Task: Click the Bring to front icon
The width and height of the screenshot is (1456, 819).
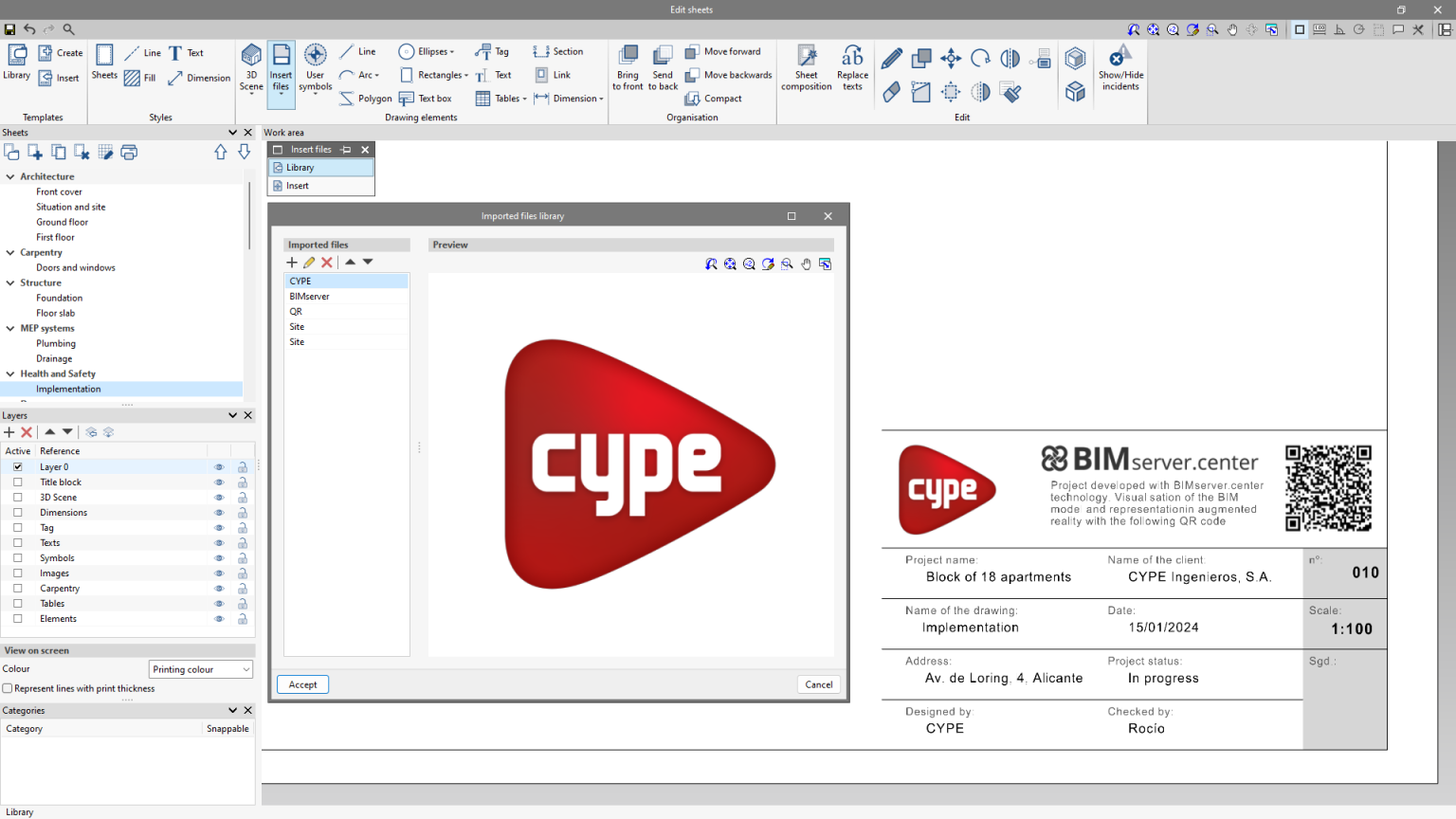Action: [627, 66]
